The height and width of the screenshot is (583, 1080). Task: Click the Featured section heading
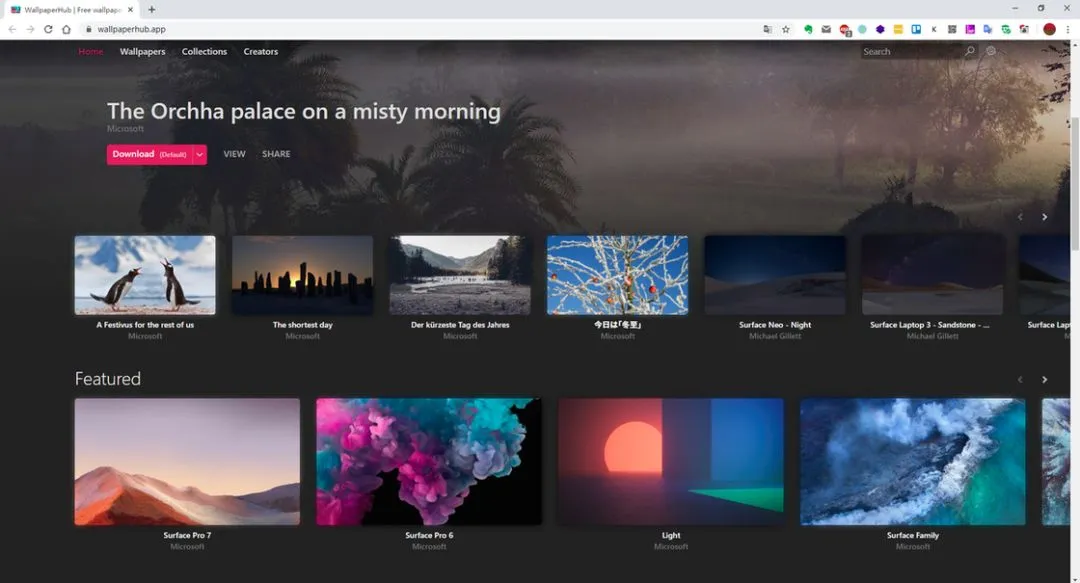coord(107,379)
